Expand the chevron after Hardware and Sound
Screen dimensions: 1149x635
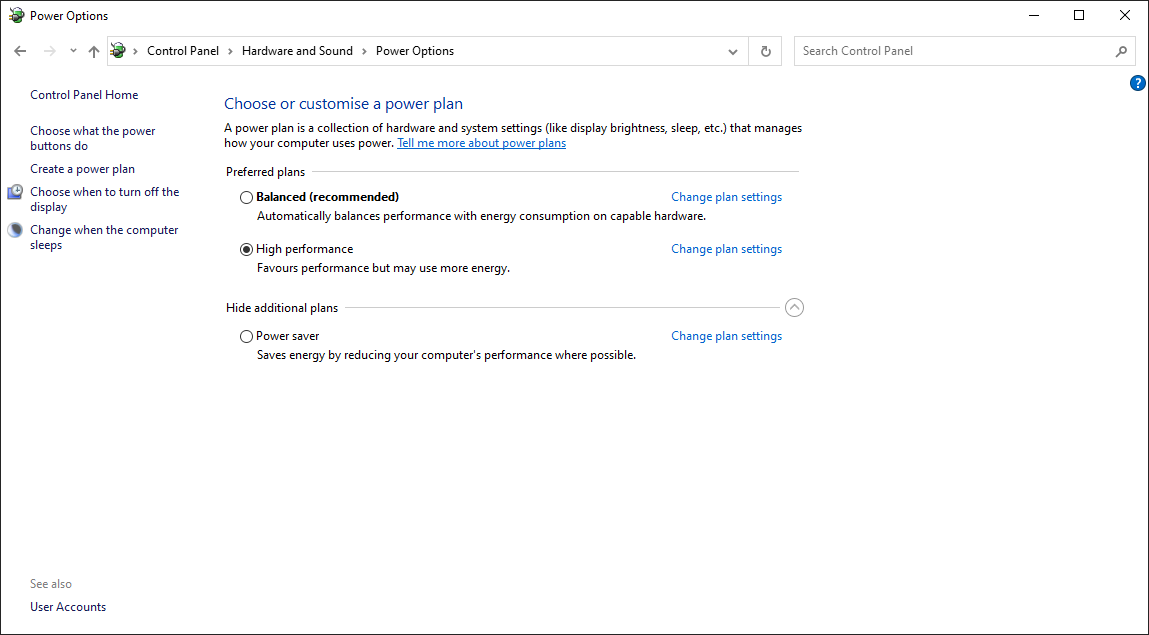364,51
